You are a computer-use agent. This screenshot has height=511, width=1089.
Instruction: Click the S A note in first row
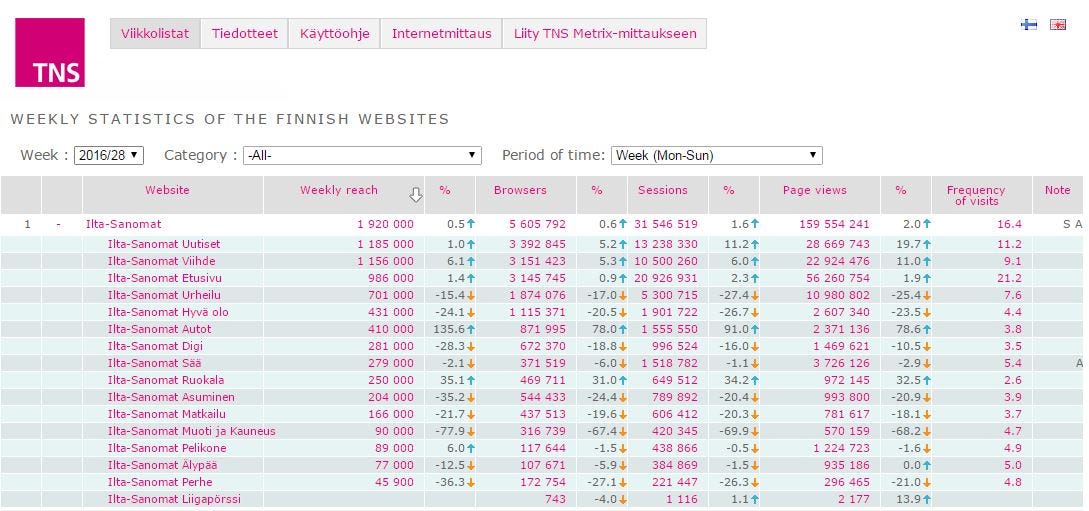[x=1072, y=224]
